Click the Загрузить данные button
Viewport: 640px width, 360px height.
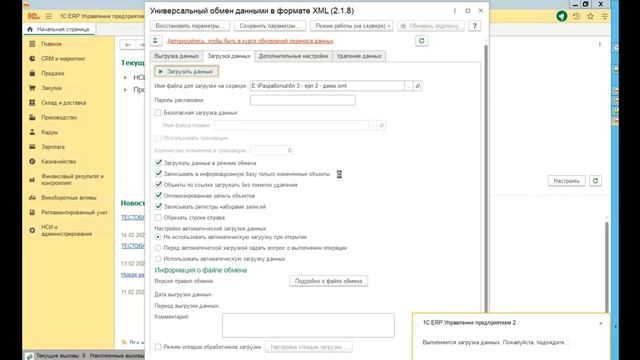tap(186, 71)
